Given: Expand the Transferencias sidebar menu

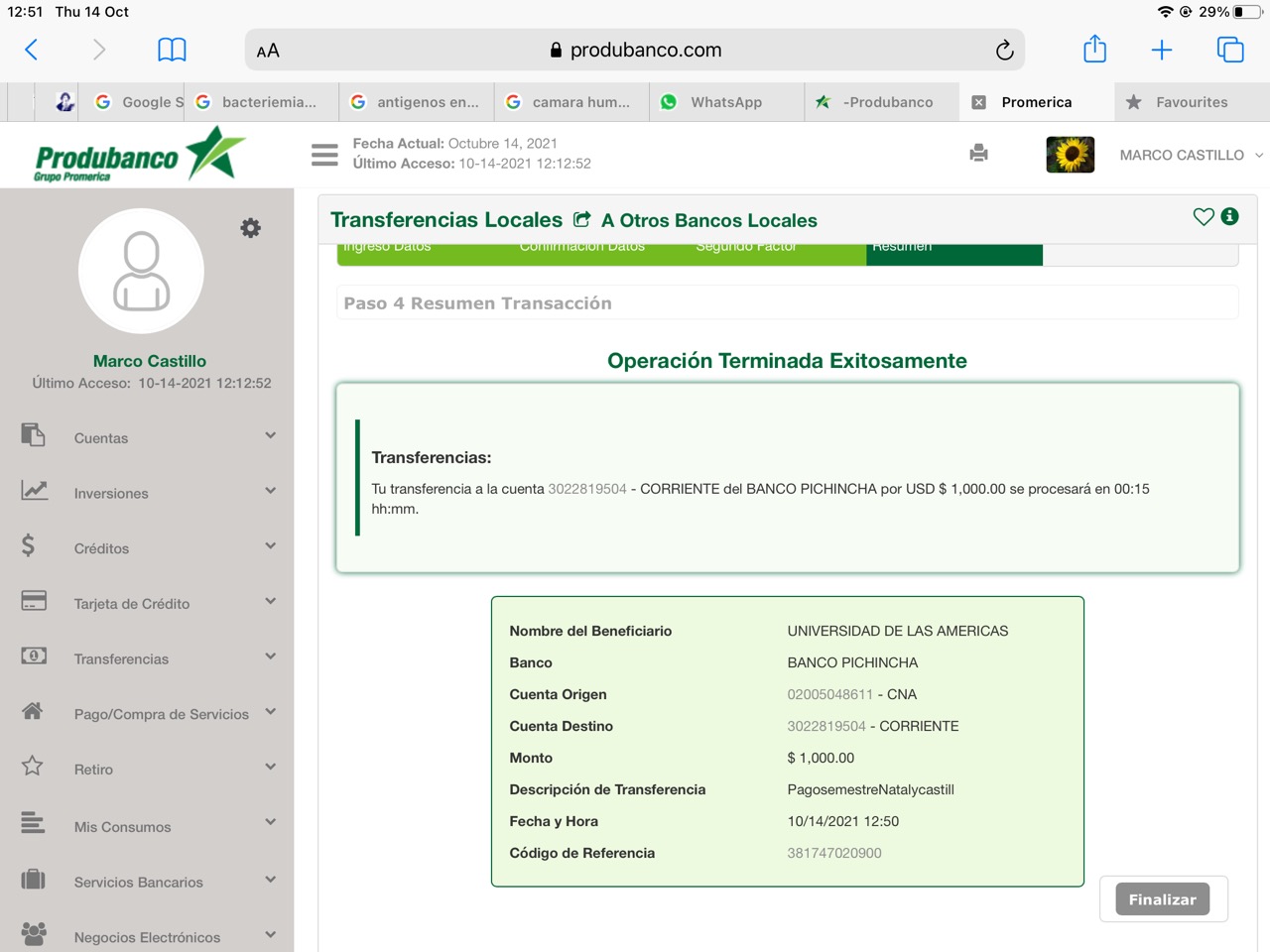Looking at the screenshot, I should (147, 658).
